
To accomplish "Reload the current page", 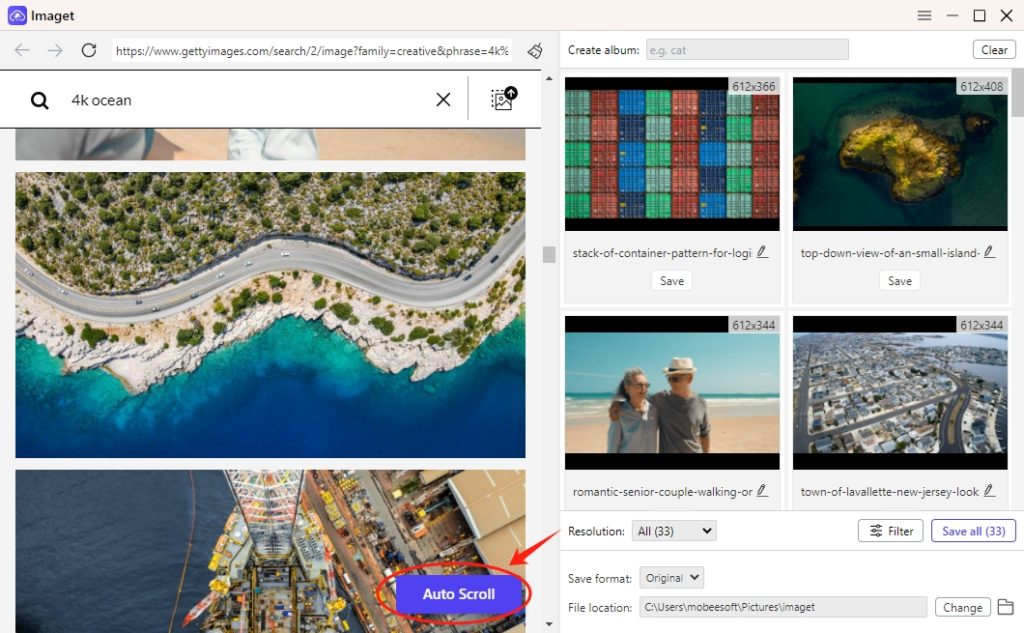I will [x=89, y=50].
